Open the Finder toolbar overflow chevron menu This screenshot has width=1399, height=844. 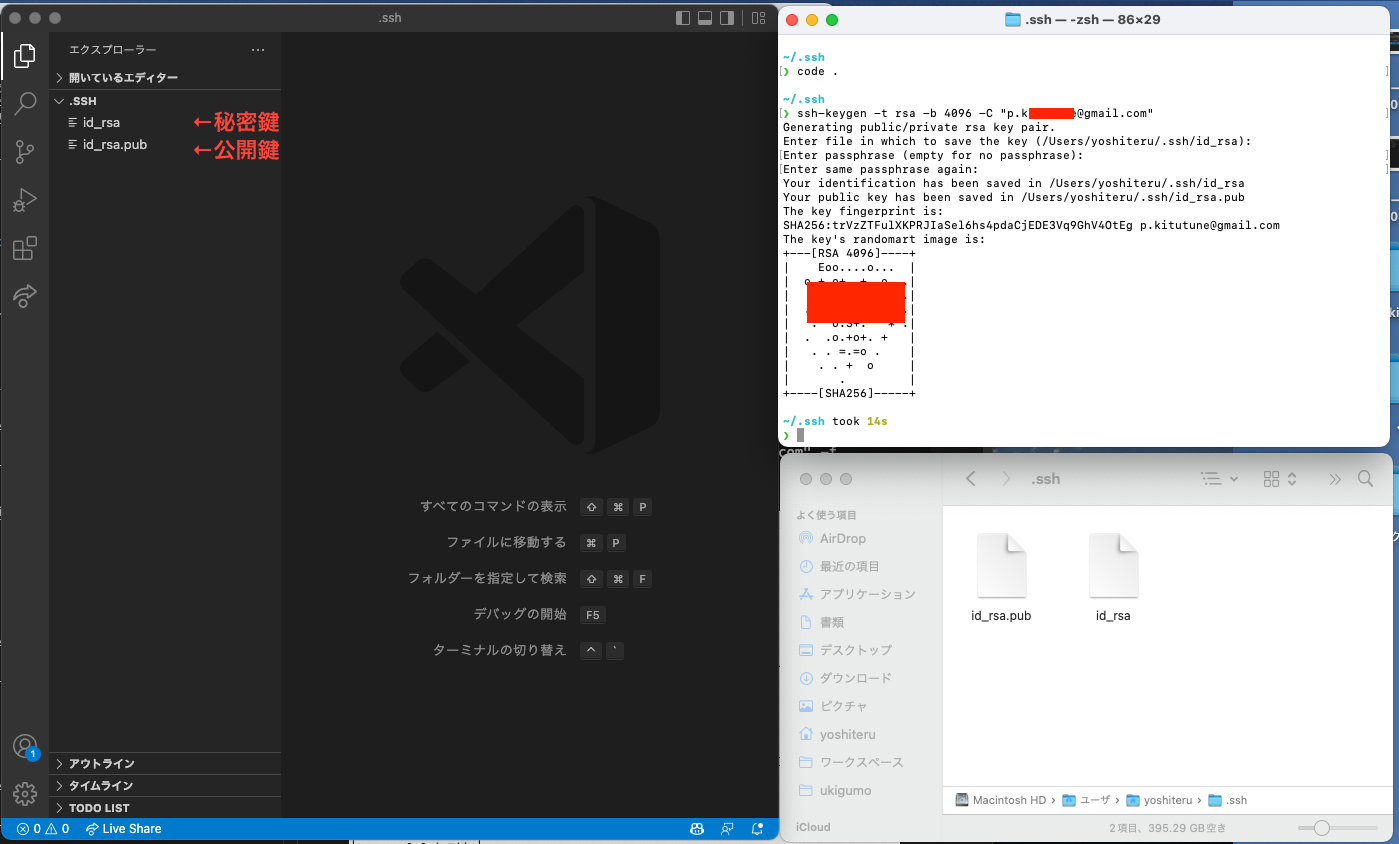[1334, 479]
